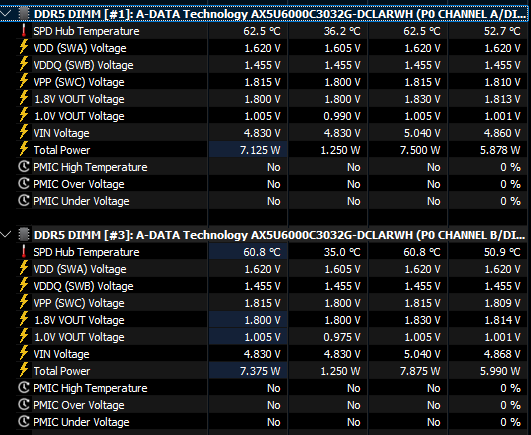Click DIMM #1 1.0V VOUT minimum 0.990 V
Screen dimensions: 531x435
coord(342,116)
